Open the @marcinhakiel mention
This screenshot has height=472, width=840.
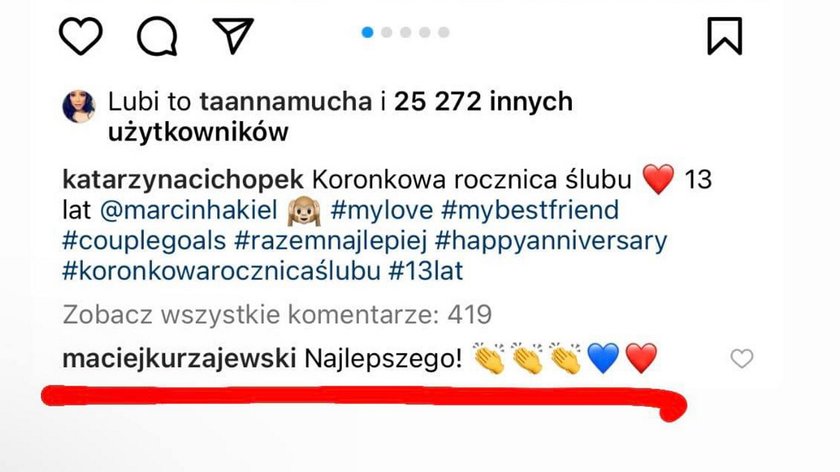(189, 211)
